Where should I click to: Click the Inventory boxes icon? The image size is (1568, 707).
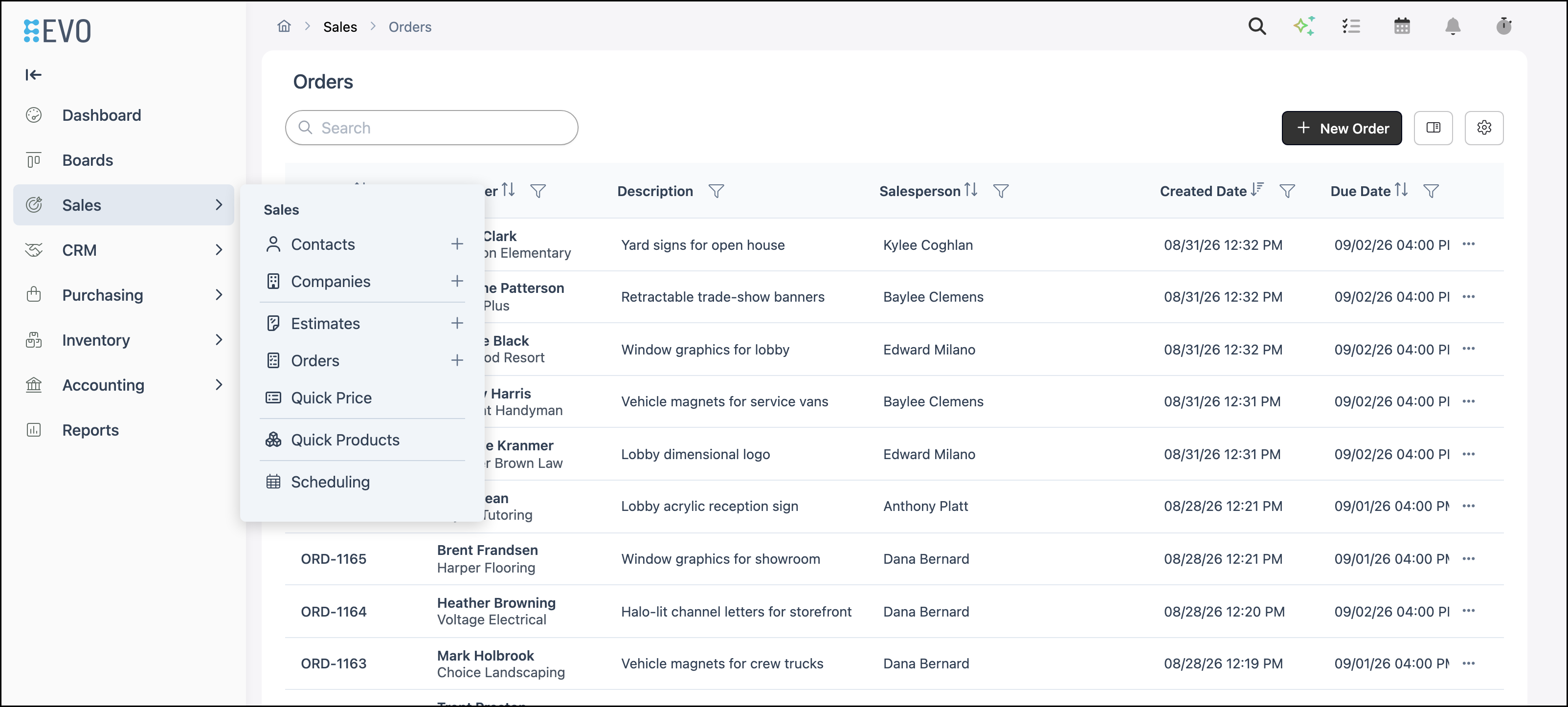33,340
